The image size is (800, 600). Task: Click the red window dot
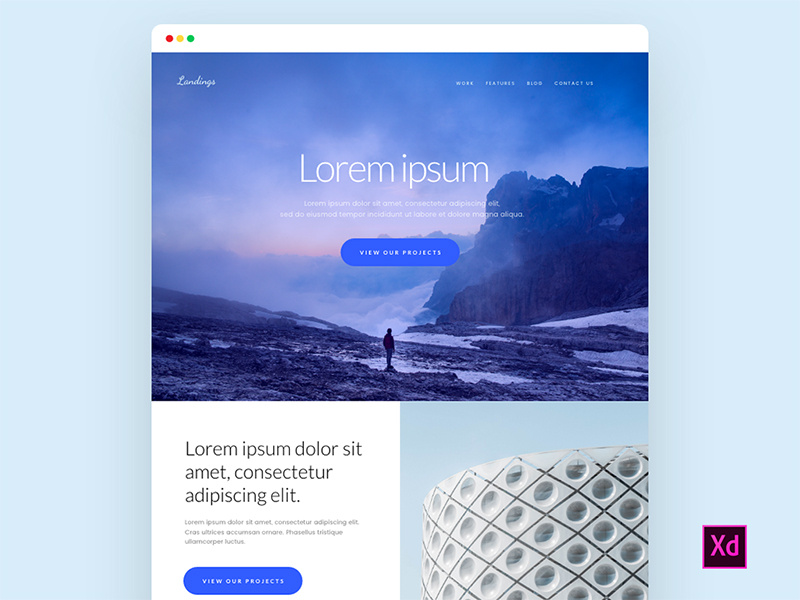click(169, 38)
